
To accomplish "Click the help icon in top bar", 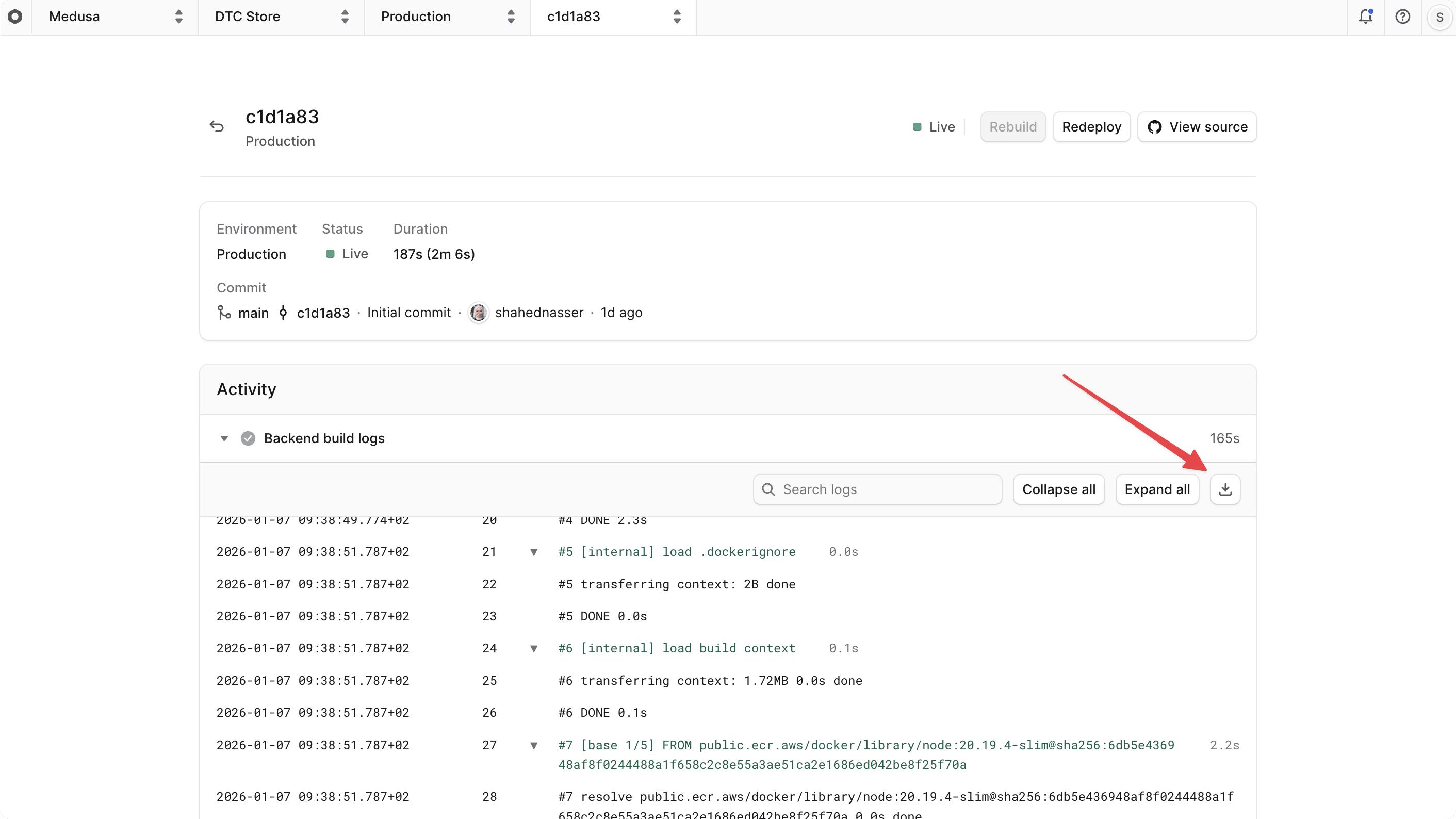I will pos(1403,17).
